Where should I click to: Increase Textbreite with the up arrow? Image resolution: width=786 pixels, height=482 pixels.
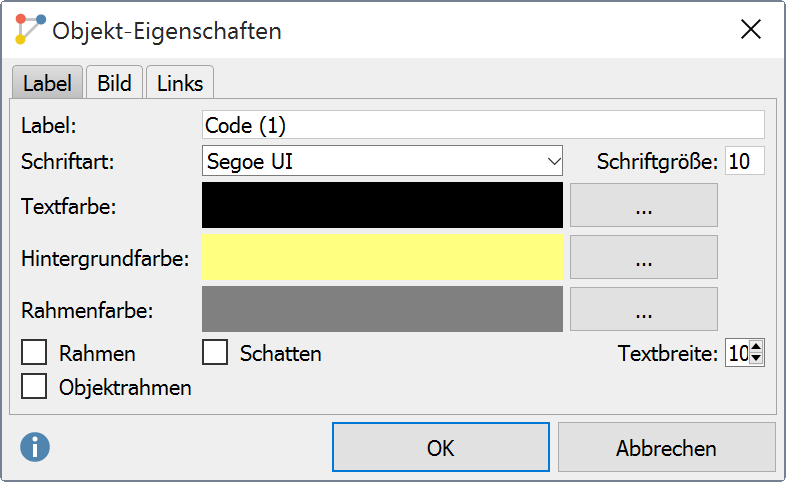pos(756,347)
